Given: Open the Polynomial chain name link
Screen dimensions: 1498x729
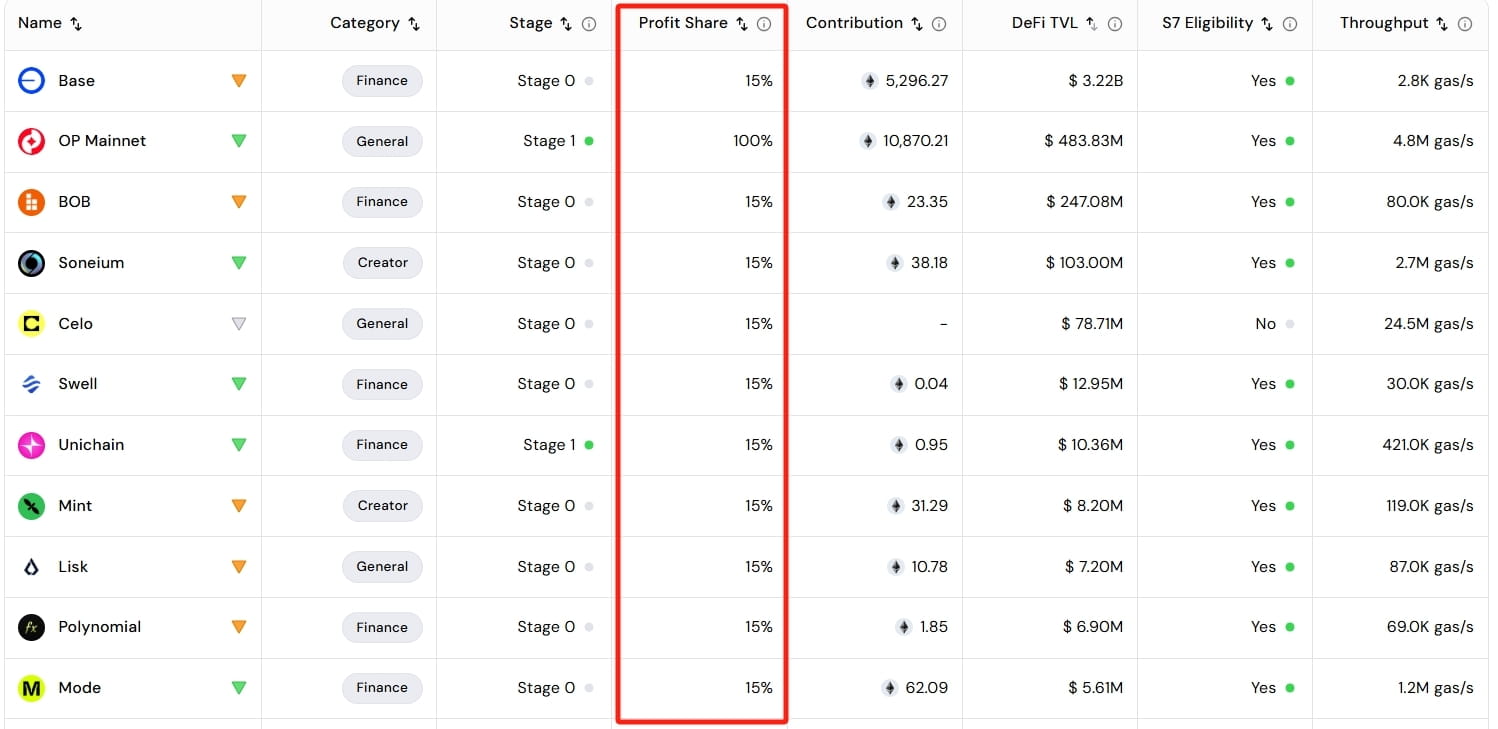Looking at the screenshot, I should click(99, 627).
